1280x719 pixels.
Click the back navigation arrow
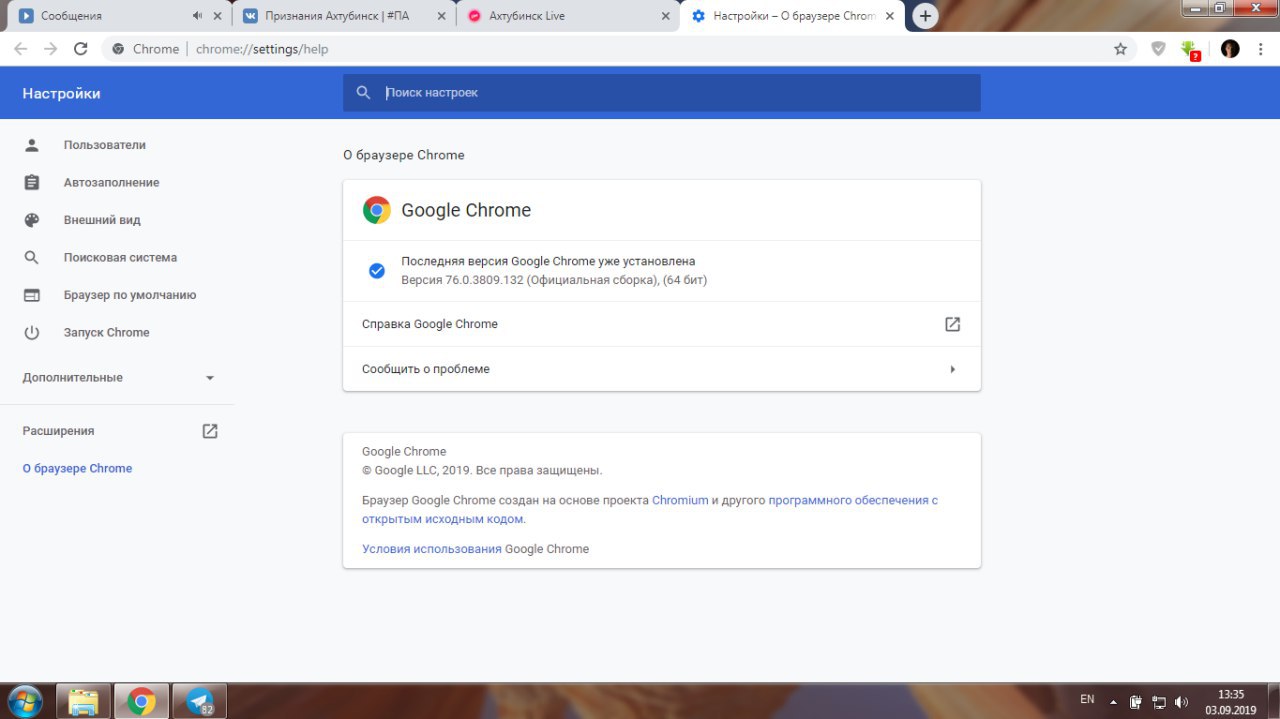[20, 49]
